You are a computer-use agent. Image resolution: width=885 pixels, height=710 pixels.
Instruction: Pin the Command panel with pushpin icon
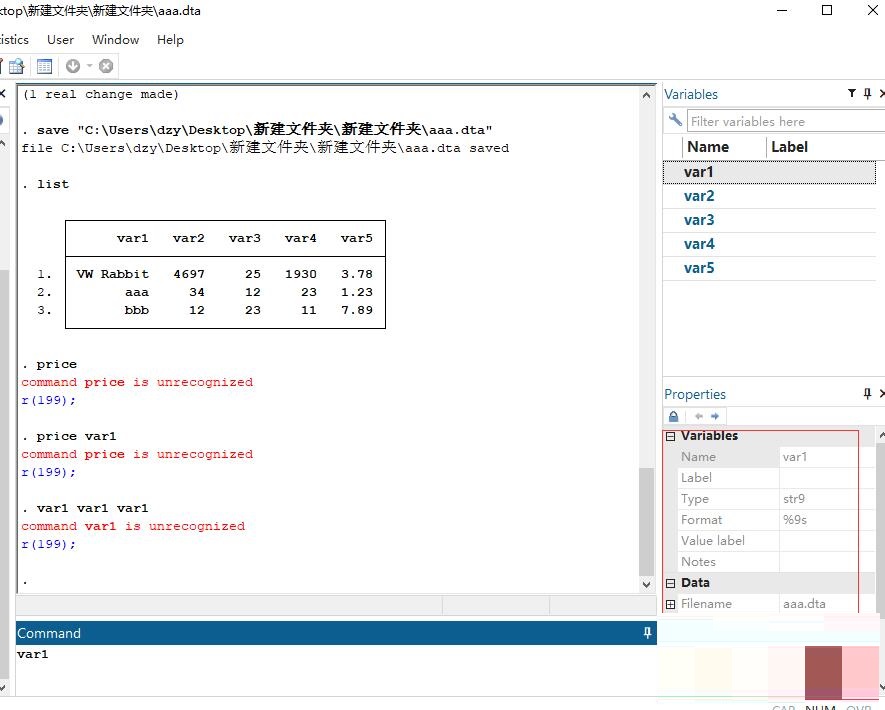tap(647, 633)
